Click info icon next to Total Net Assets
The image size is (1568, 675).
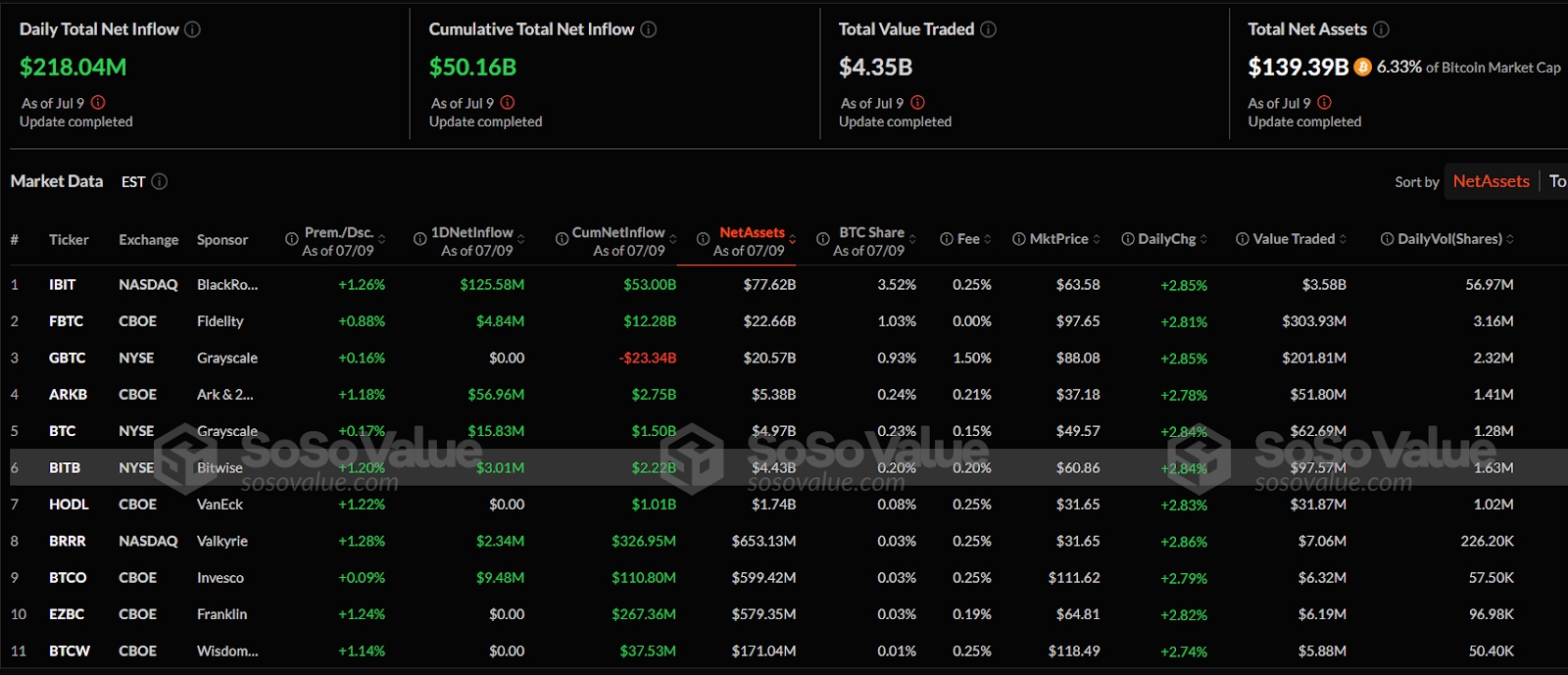pyautogui.click(x=1381, y=29)
